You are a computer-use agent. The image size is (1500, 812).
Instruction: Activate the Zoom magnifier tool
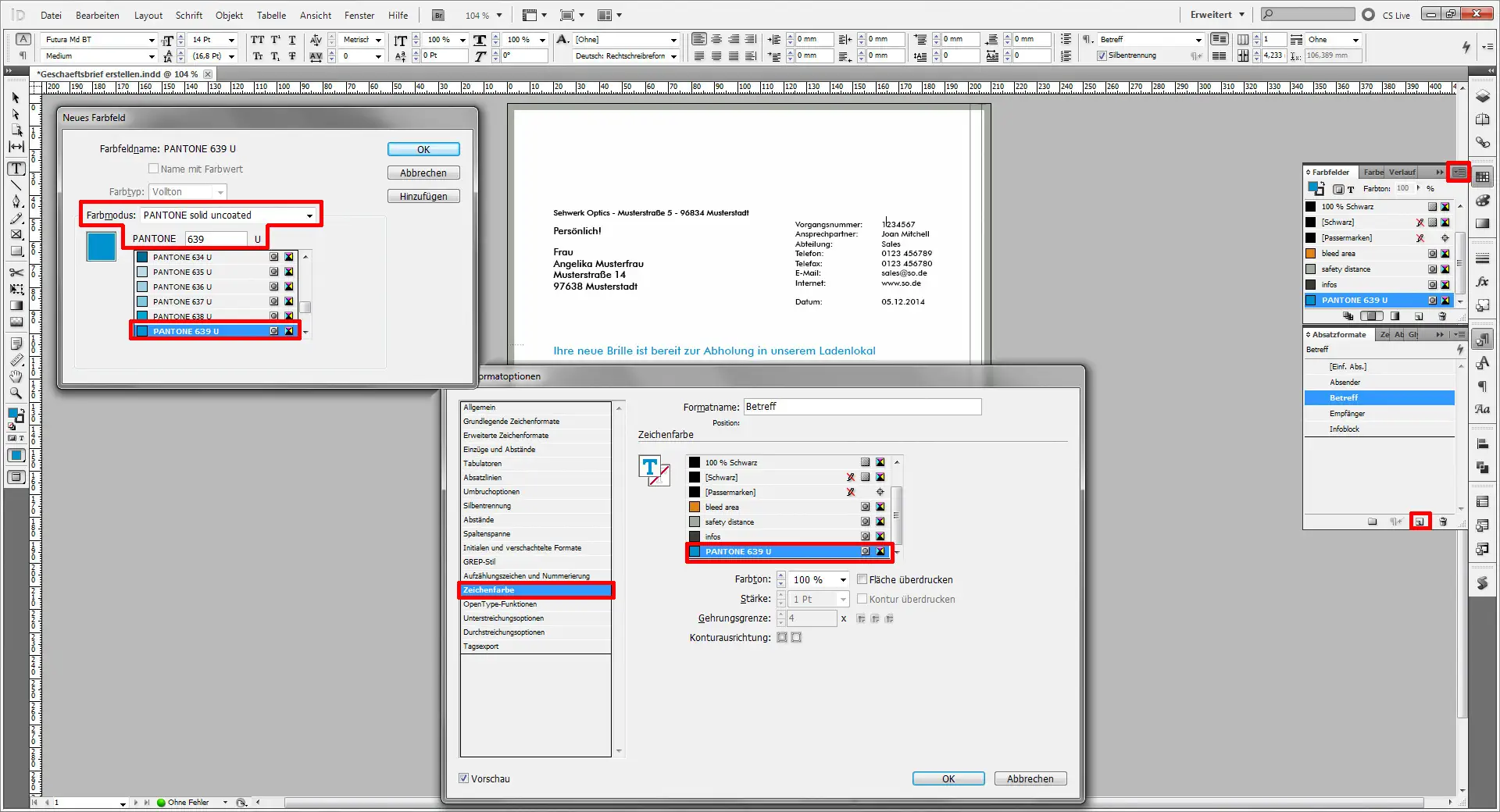(16, 394)
